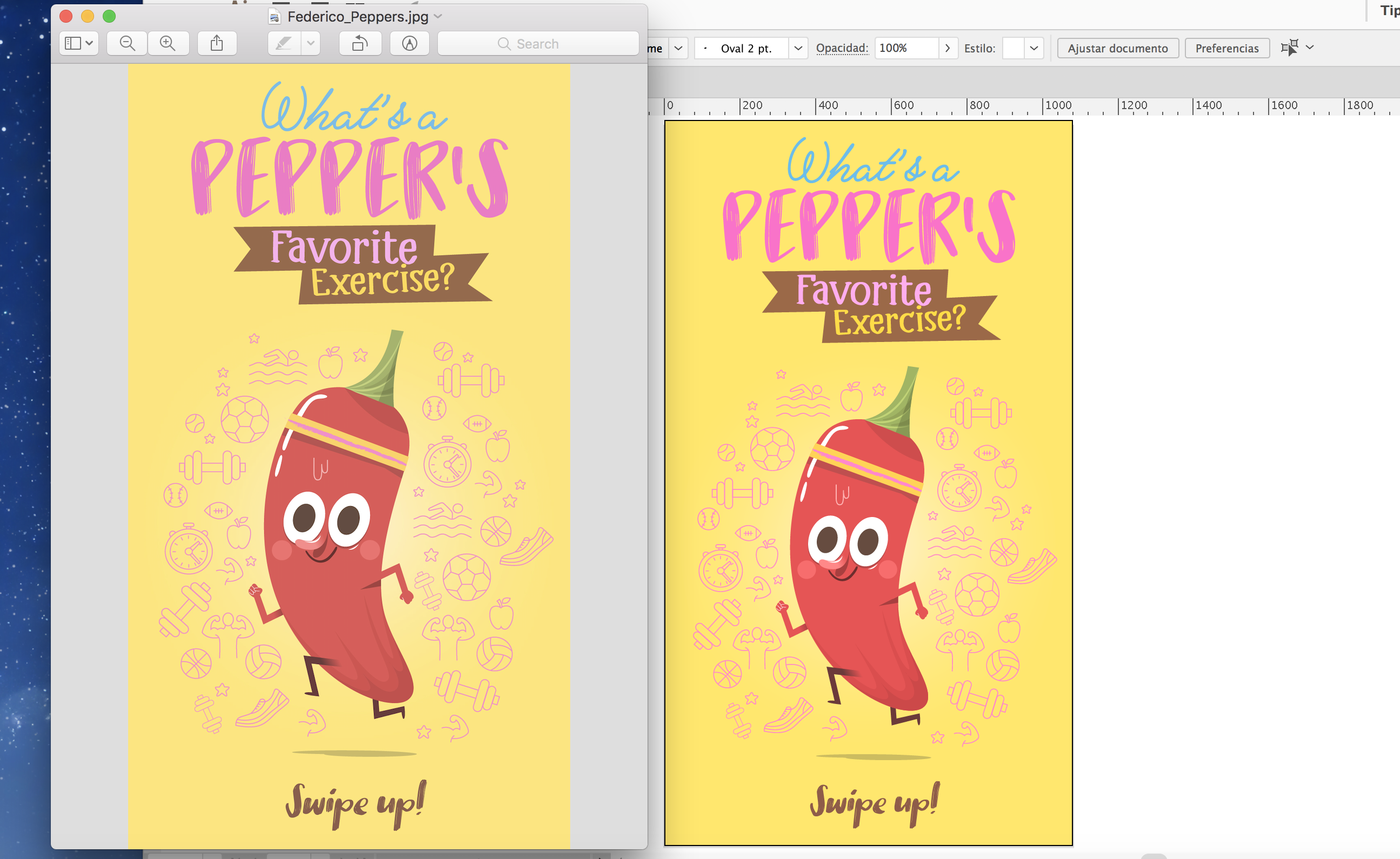Click the Ajustar documento button
Screen dimensions: 1400x859
pos(1117,47)
